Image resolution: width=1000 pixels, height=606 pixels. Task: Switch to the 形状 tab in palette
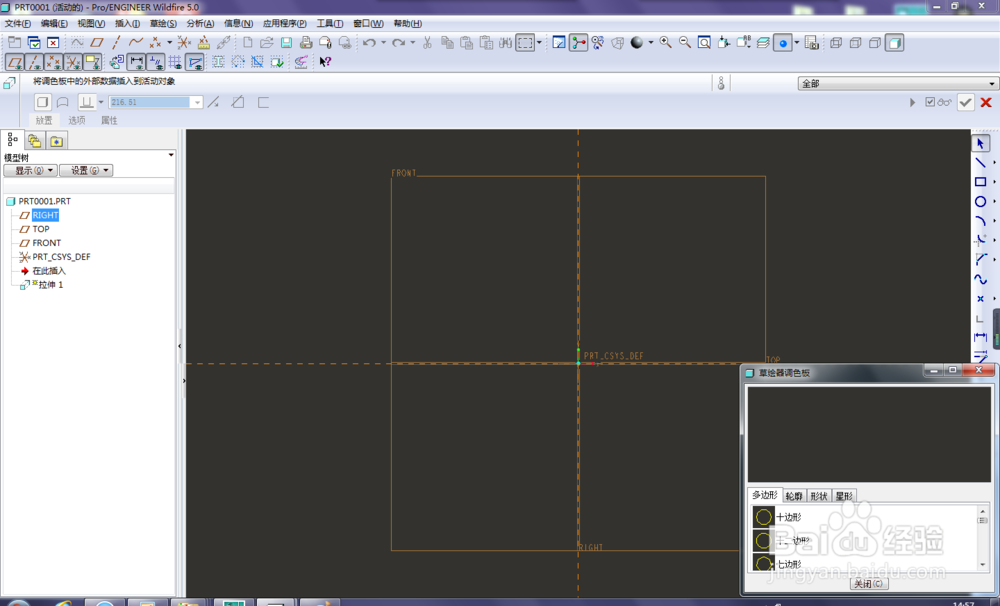pos(819,496)
